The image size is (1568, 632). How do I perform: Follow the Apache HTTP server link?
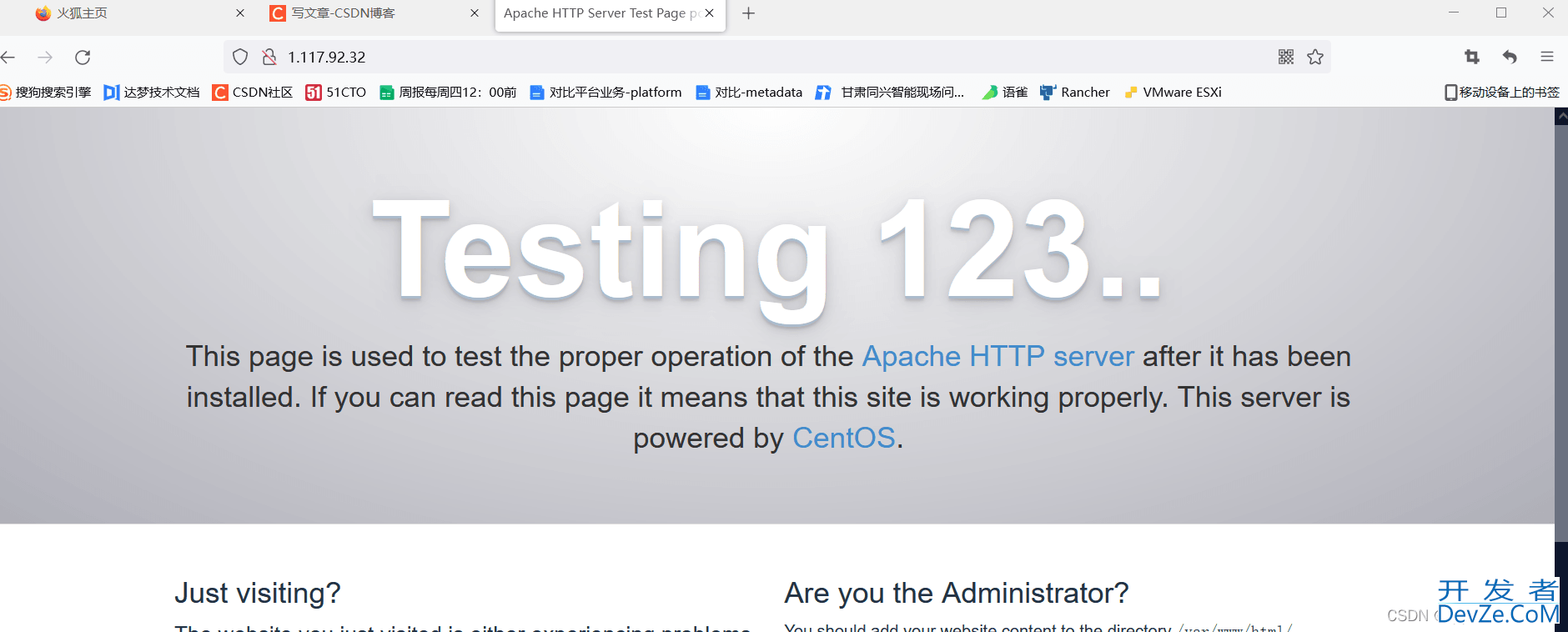pyautogui.click(x=998, y=357)
